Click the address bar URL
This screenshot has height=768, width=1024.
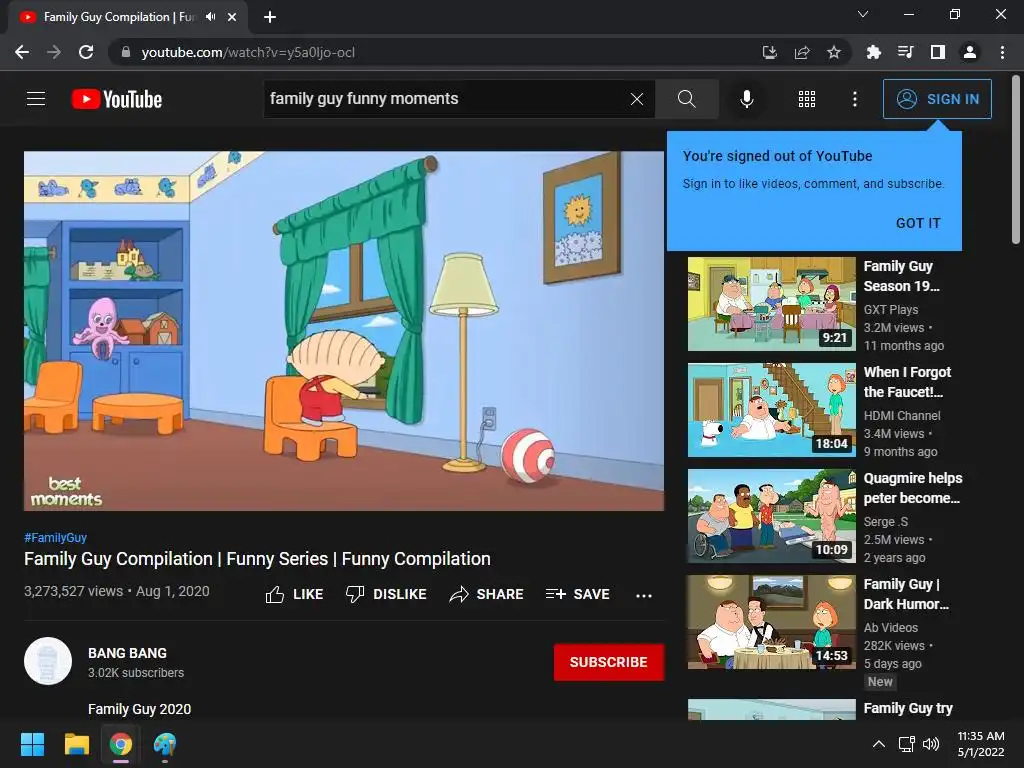(x=248, y=52)
